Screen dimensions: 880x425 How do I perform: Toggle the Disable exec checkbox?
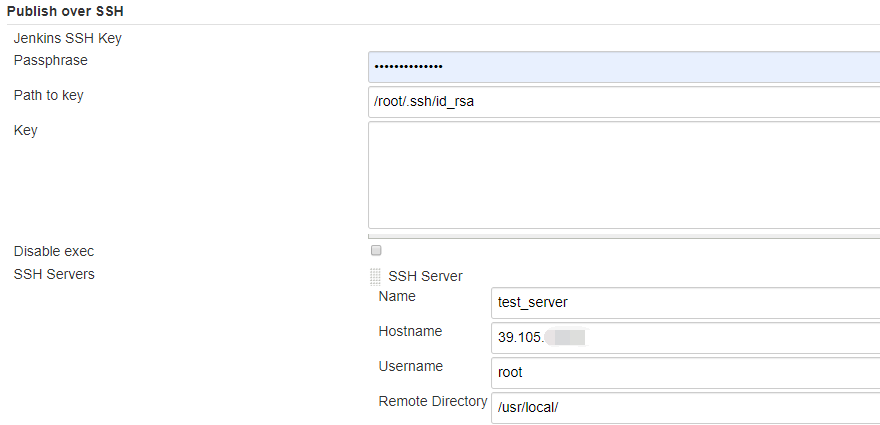pyautogui.click(x=376, y=250)
